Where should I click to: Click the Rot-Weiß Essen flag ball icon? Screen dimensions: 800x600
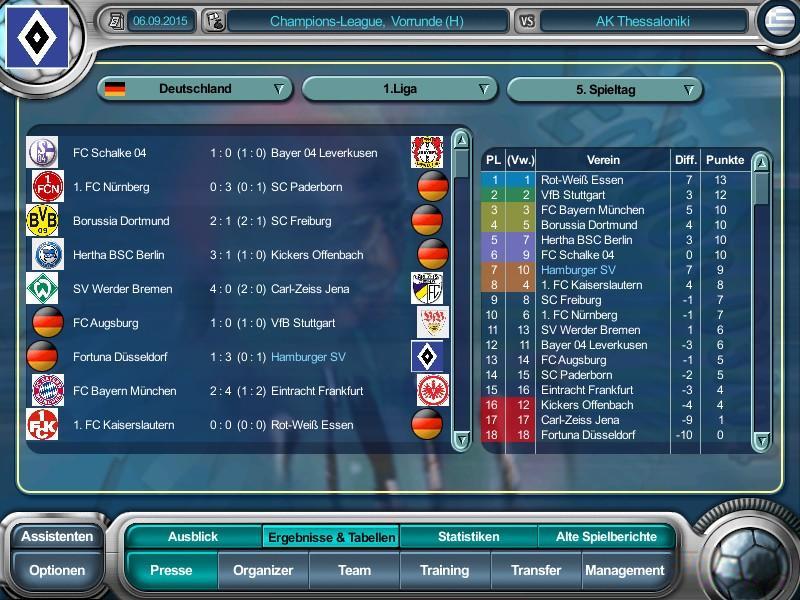pyautogui.click(x=427, y=424)
